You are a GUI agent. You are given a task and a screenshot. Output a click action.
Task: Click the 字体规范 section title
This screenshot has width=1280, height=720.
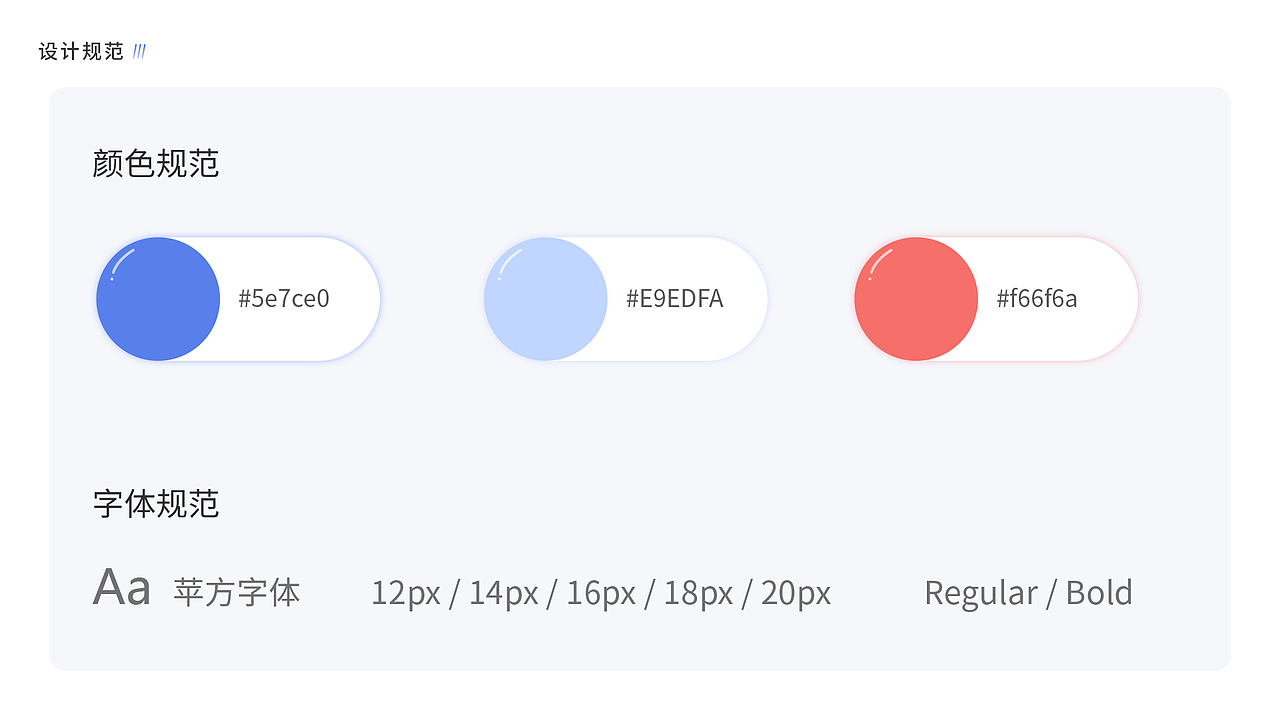pyautogui.click(x=155, y=503)
